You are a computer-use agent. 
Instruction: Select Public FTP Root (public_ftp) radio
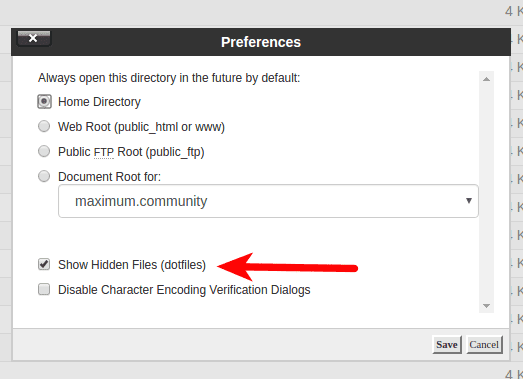tap(44, 151)
